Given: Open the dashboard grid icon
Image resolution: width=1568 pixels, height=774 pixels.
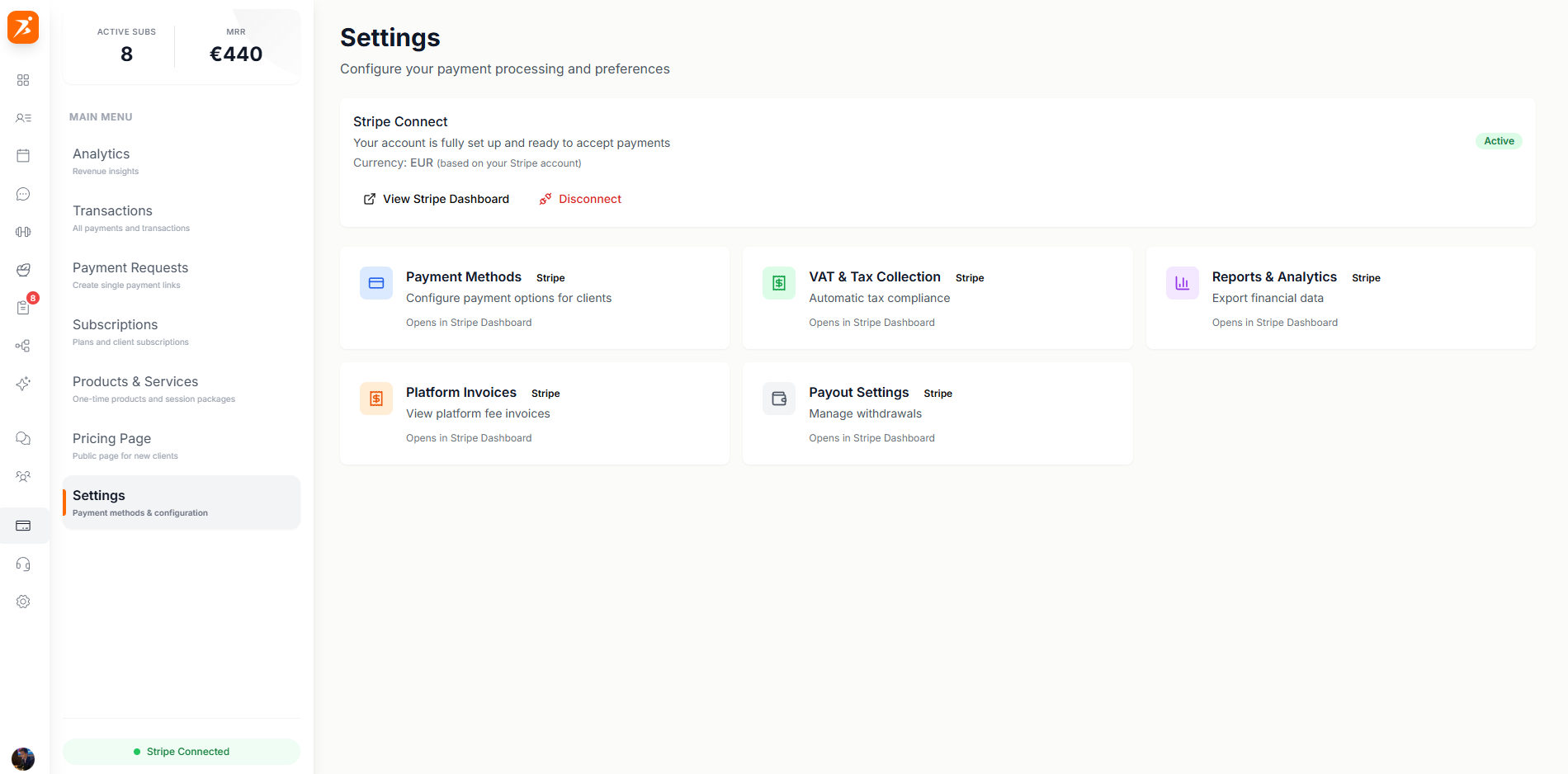Looking at the screenshot, I should tap(23, 80).
